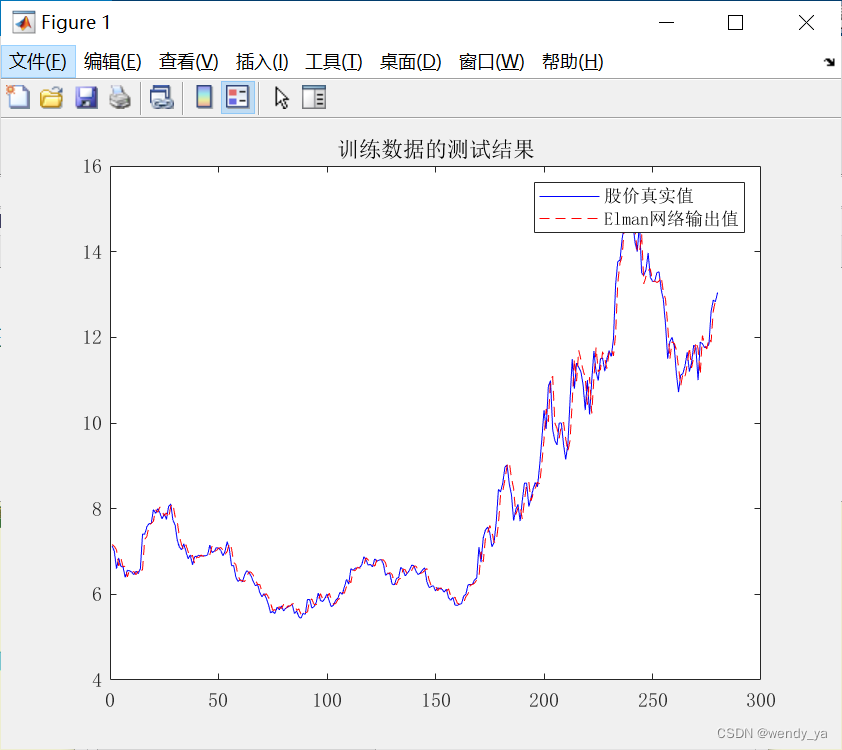Open the 帮助(H) menu
Image resolution: width=842 pixels, height=750 pixels.
click(572, 62)
